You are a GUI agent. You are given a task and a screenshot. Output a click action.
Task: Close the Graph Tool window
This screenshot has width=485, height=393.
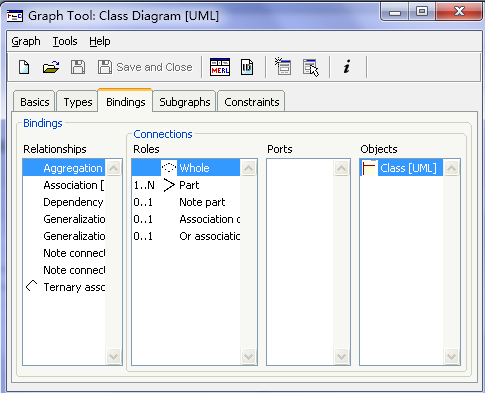click(x=459, y=12)
